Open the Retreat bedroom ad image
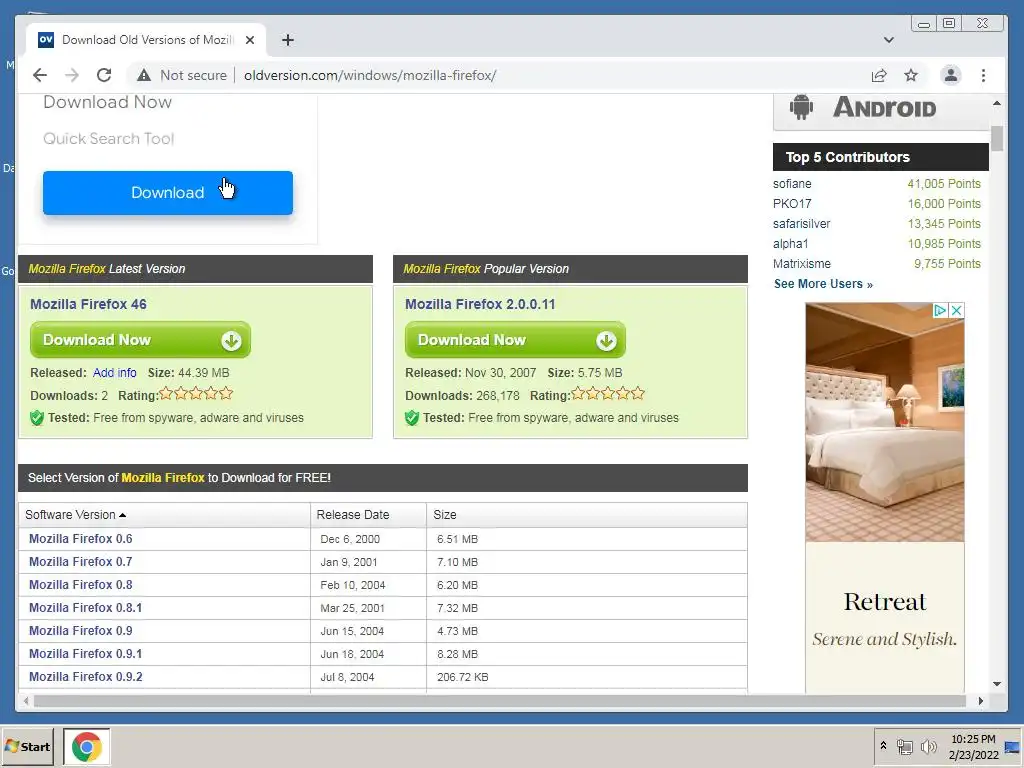The width and height of the screenshot is (1024, 768). coord(885,422)
